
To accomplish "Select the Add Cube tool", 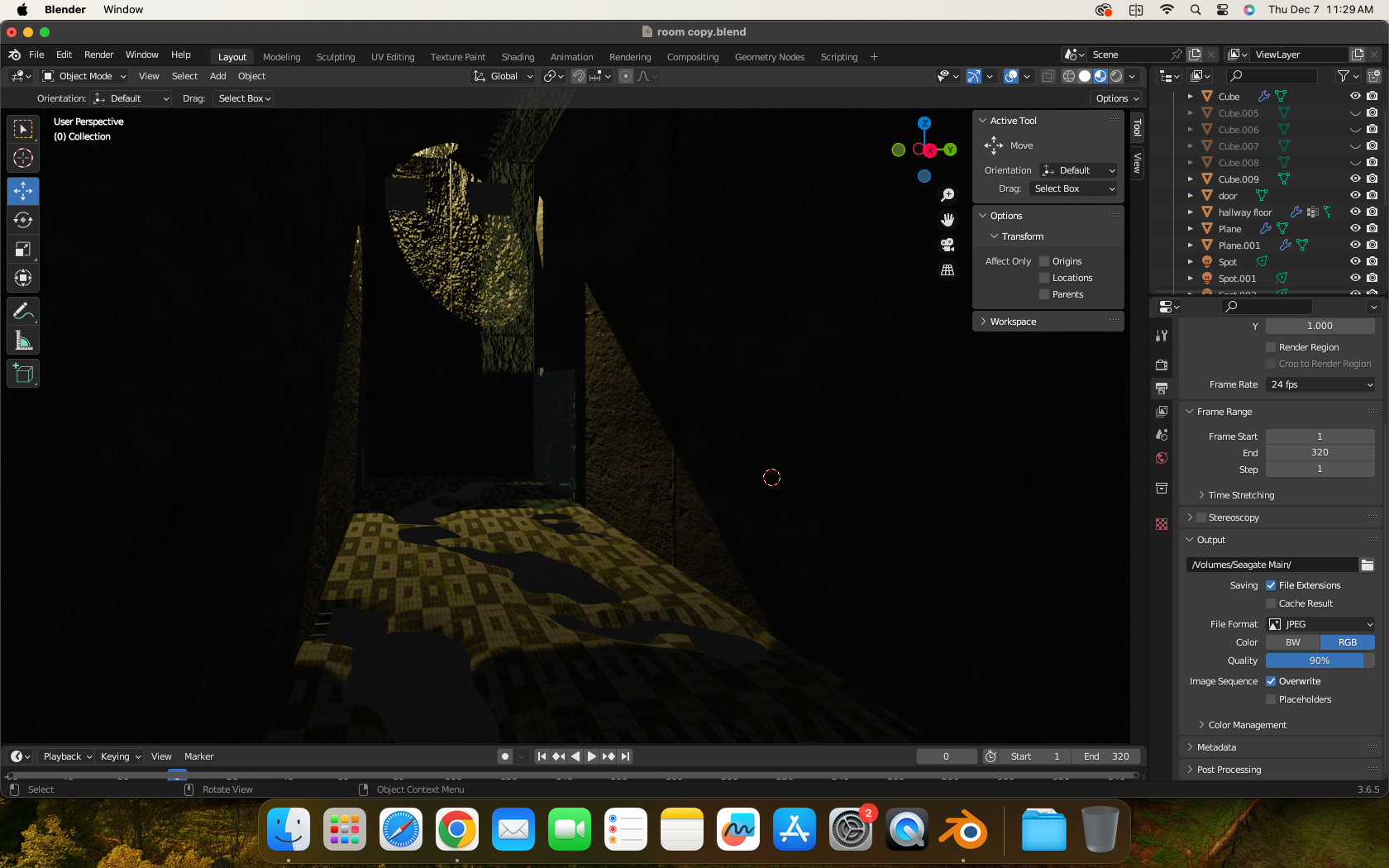I will click(x=23, y=374).
